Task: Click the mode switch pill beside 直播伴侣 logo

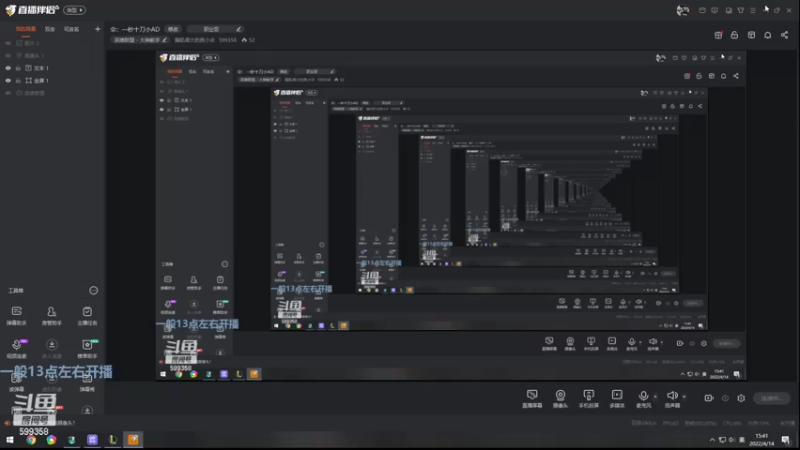Action: tap(74, 10)
